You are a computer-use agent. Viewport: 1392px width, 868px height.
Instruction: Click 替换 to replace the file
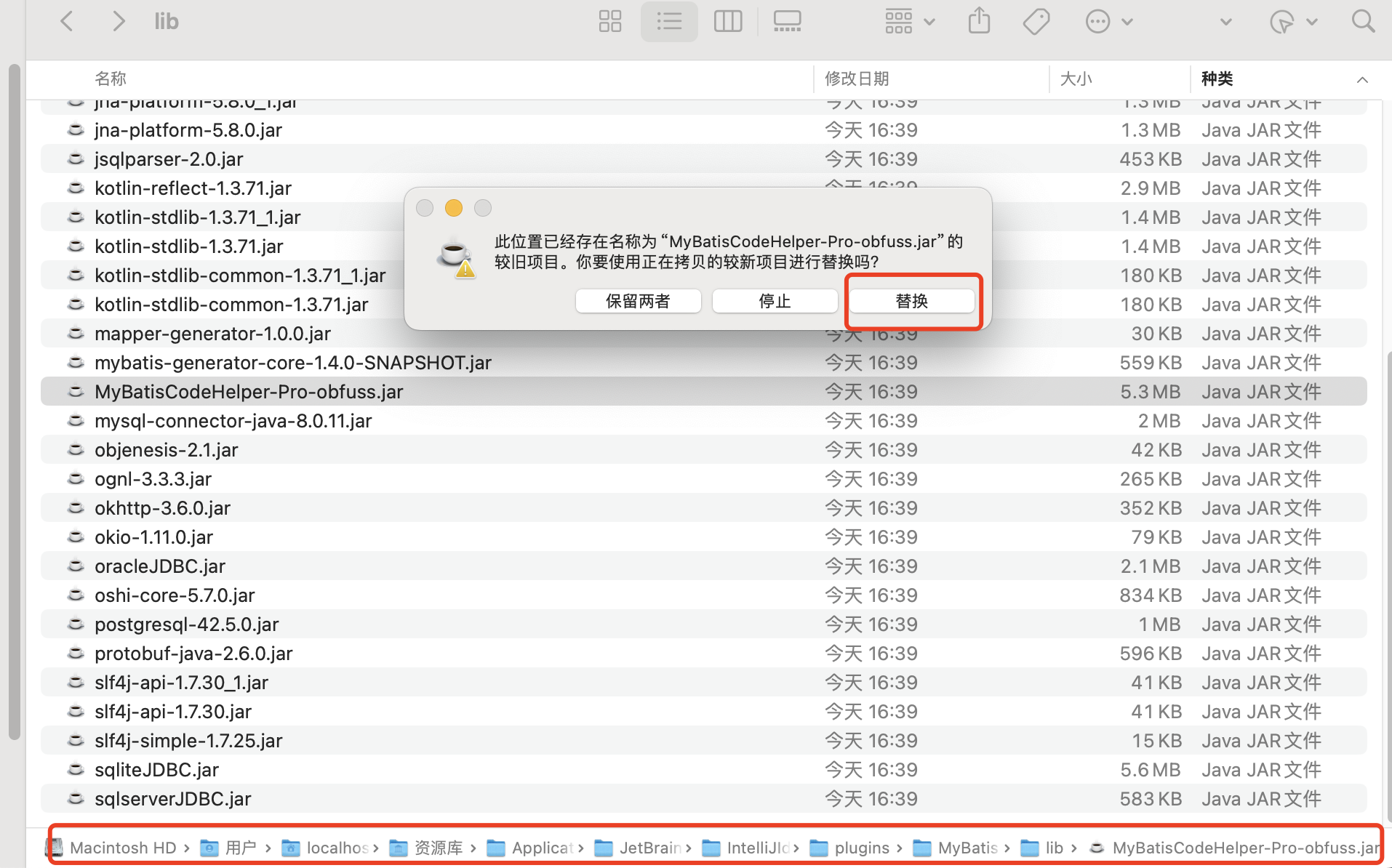(x=912, y=301)
